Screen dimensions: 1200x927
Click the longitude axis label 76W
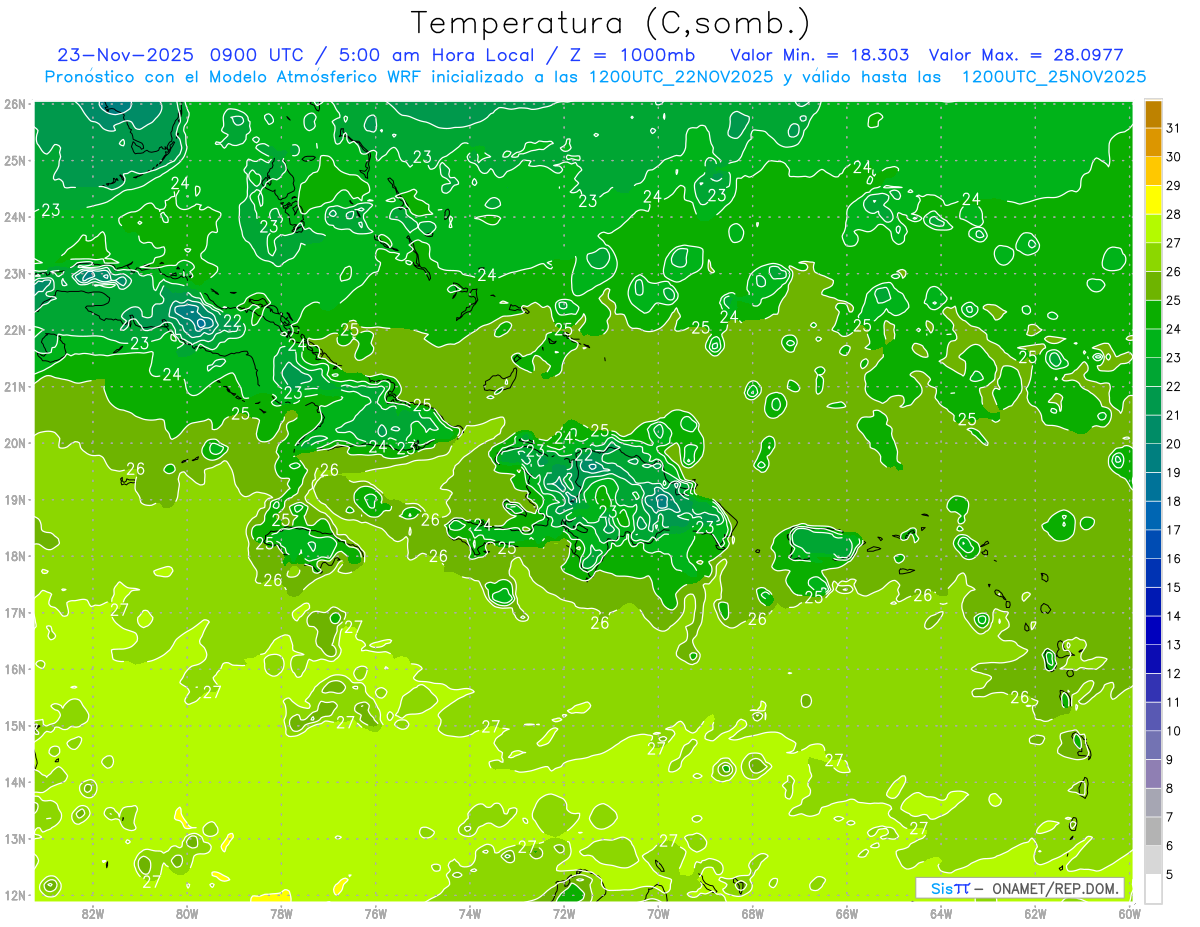coord(376,913)
